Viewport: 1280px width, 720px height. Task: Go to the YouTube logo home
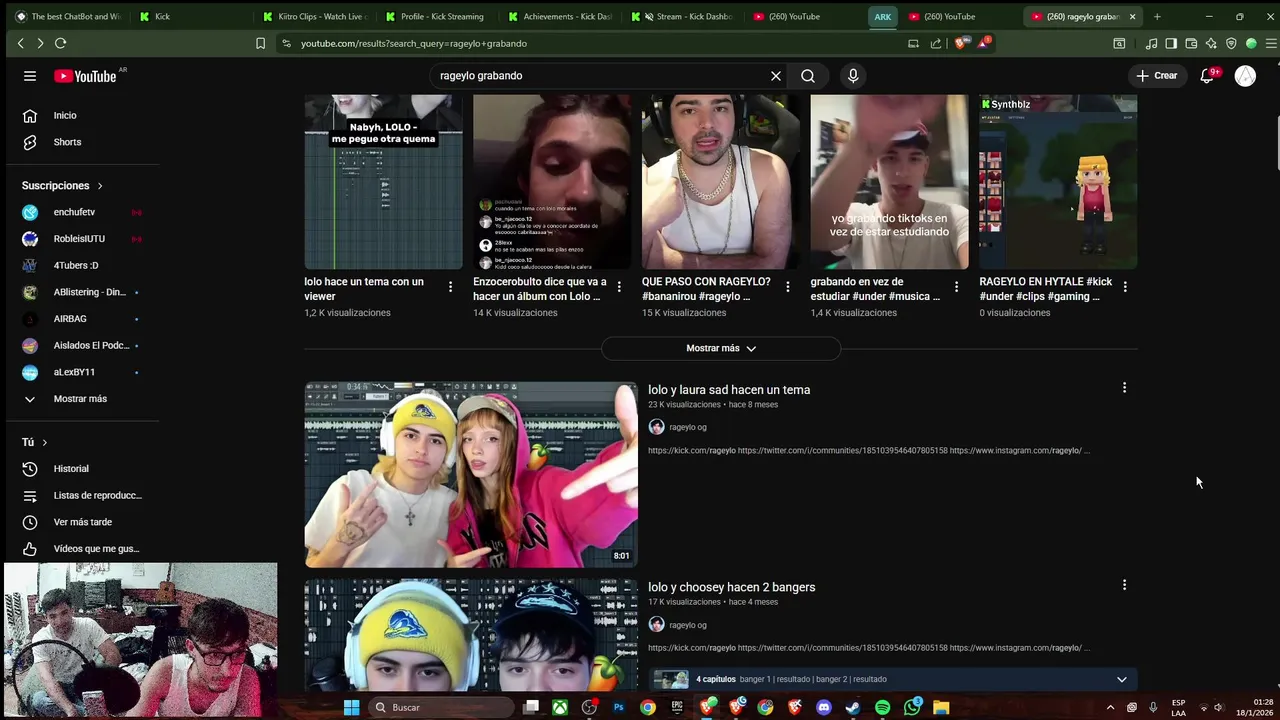pos(85,76)
